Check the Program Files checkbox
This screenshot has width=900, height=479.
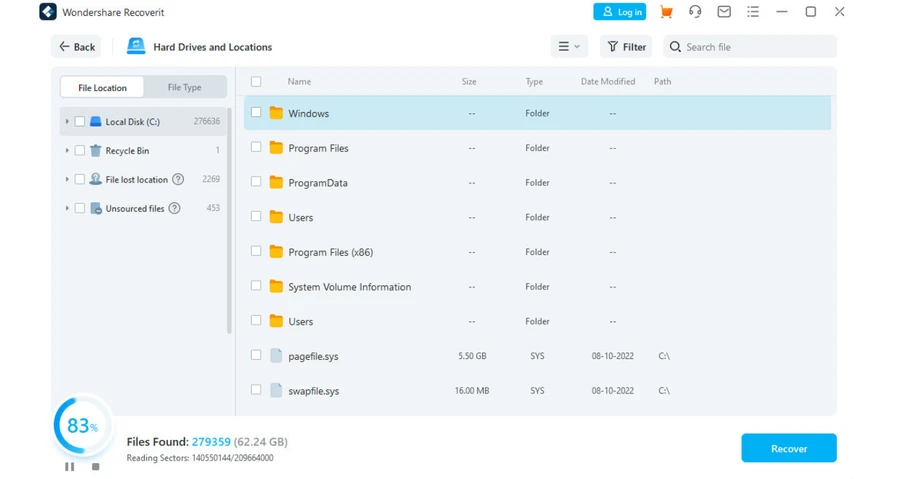coord(256,147)
